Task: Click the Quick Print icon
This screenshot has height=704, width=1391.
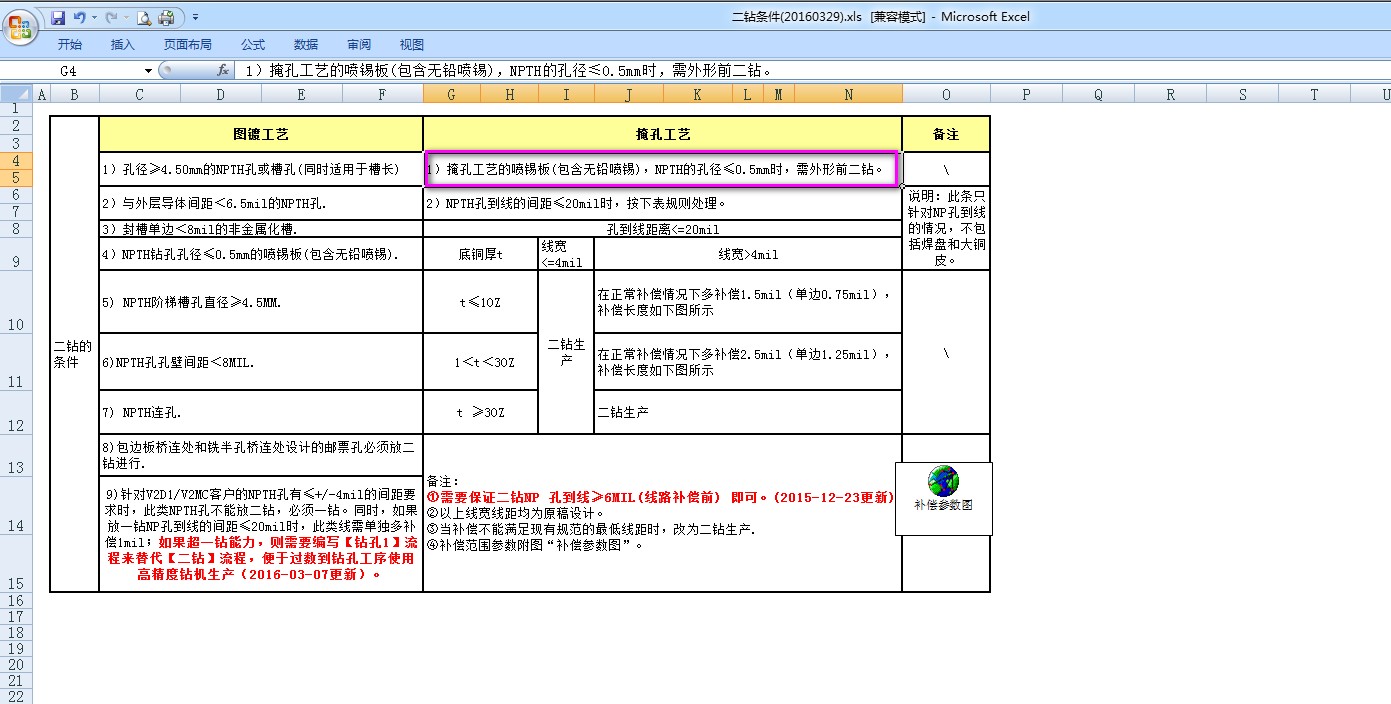Action: (166, 17)
